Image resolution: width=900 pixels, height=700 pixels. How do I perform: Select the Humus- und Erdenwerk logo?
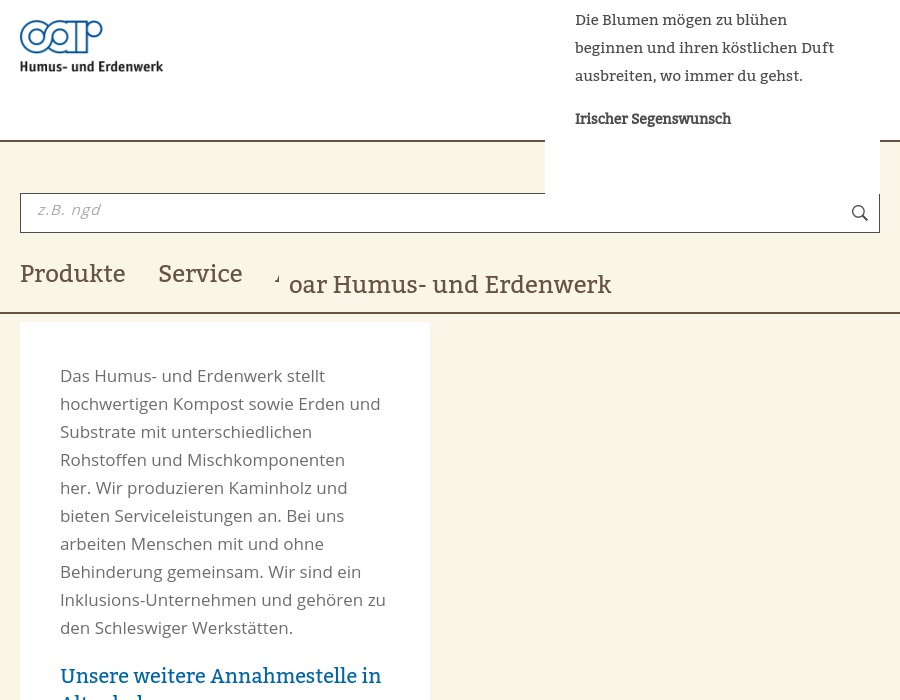click(91, 45)
